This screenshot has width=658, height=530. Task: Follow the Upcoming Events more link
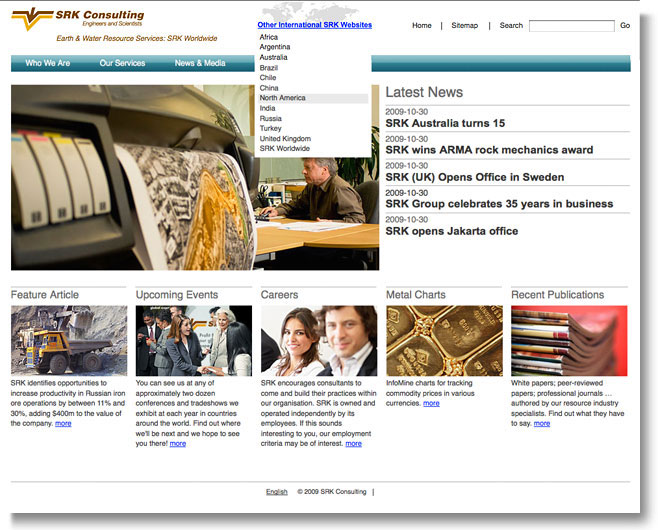178,444
